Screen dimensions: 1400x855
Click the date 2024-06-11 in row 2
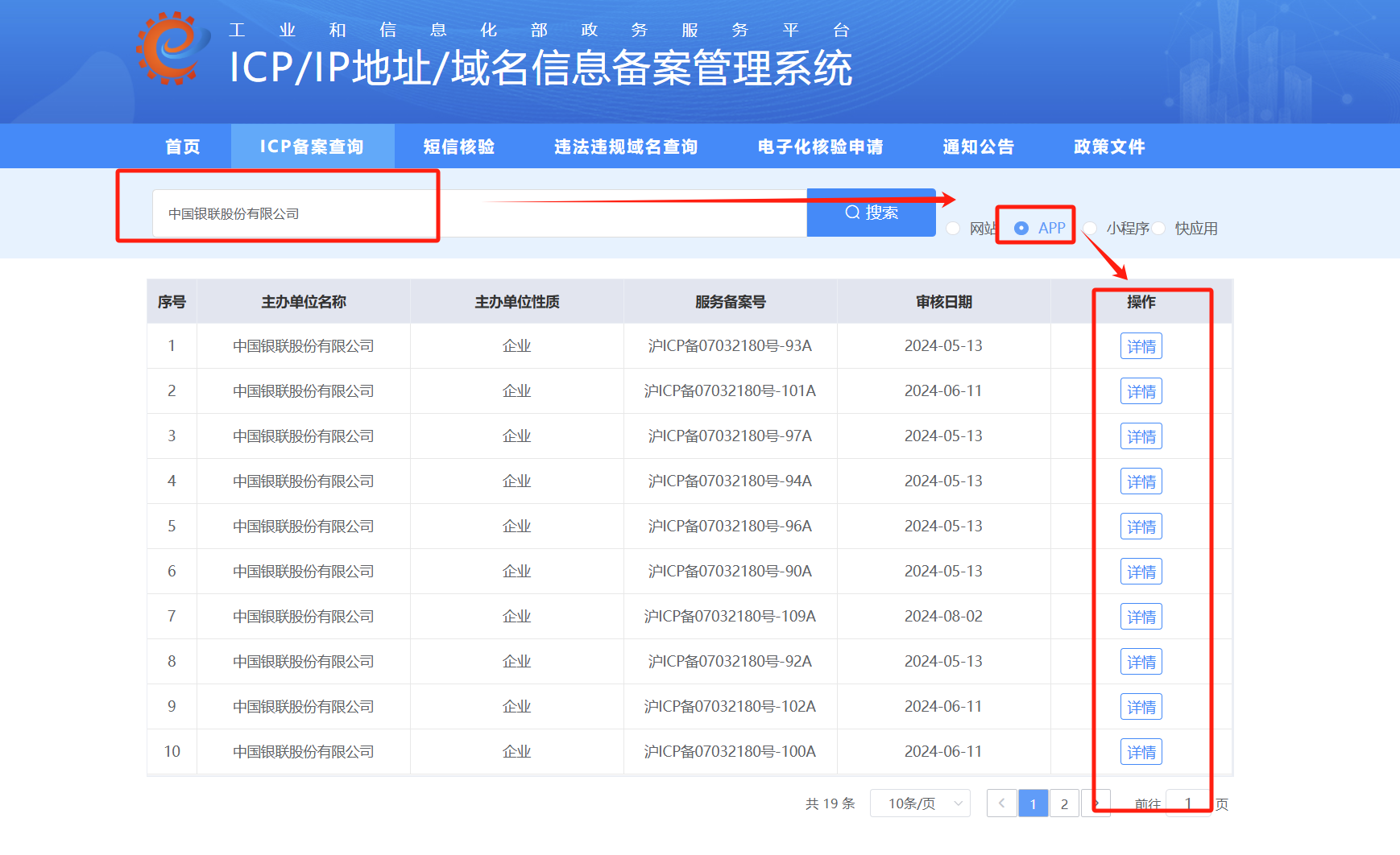click(x=943, y=391)
